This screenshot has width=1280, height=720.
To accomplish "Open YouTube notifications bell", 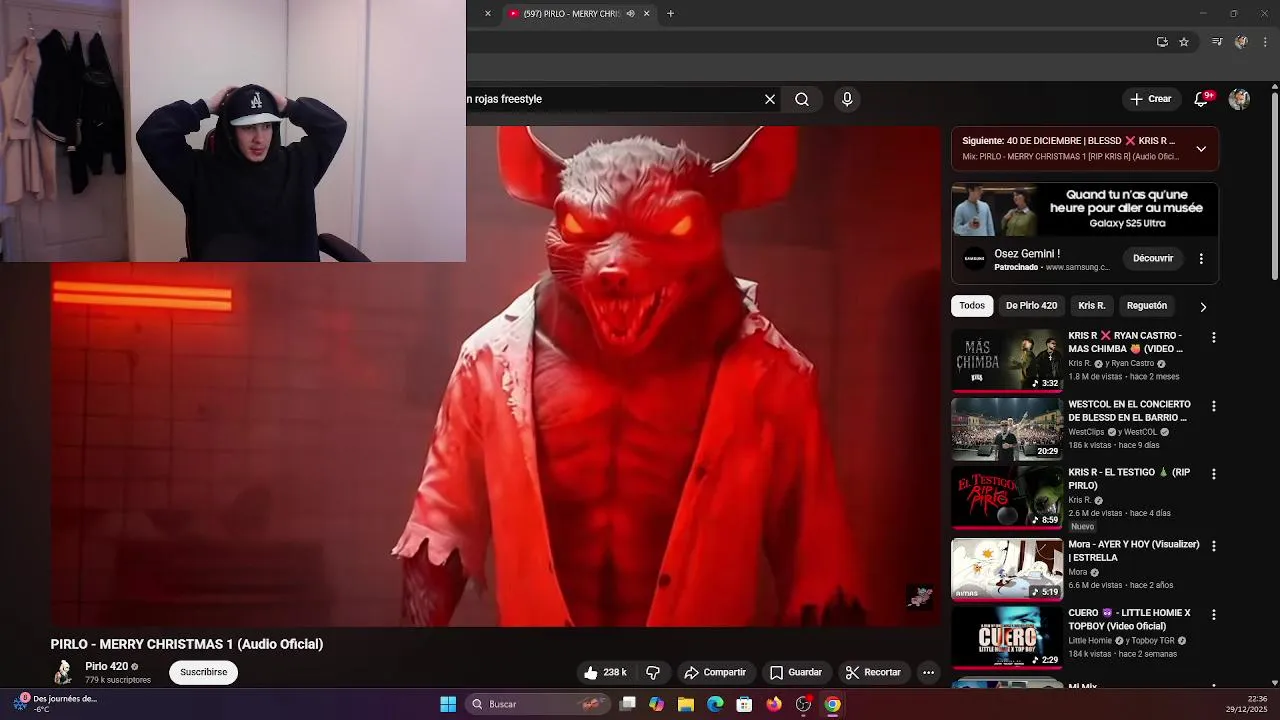I will [1202, 99].
